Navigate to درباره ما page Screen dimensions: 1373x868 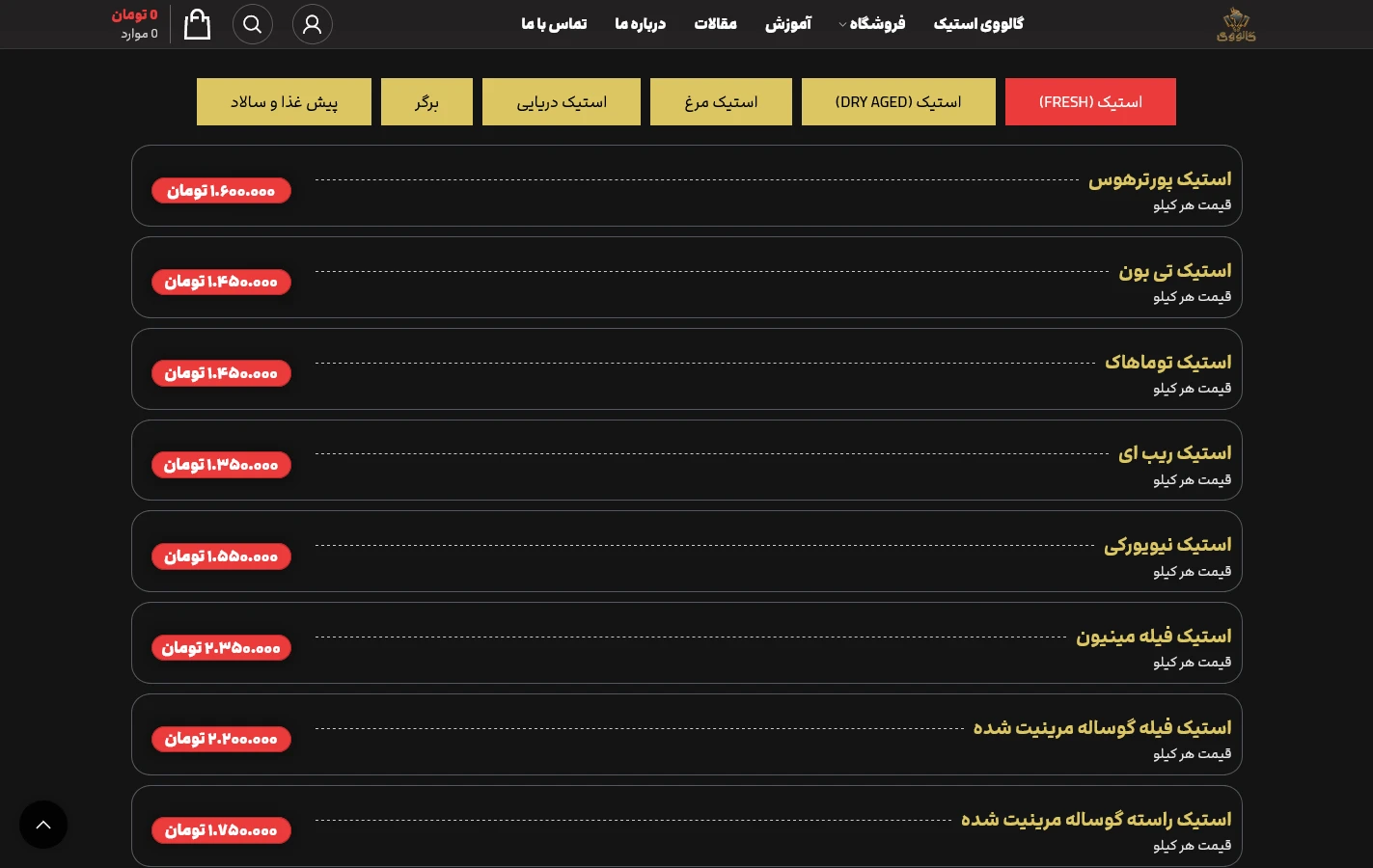coord(640,24)
